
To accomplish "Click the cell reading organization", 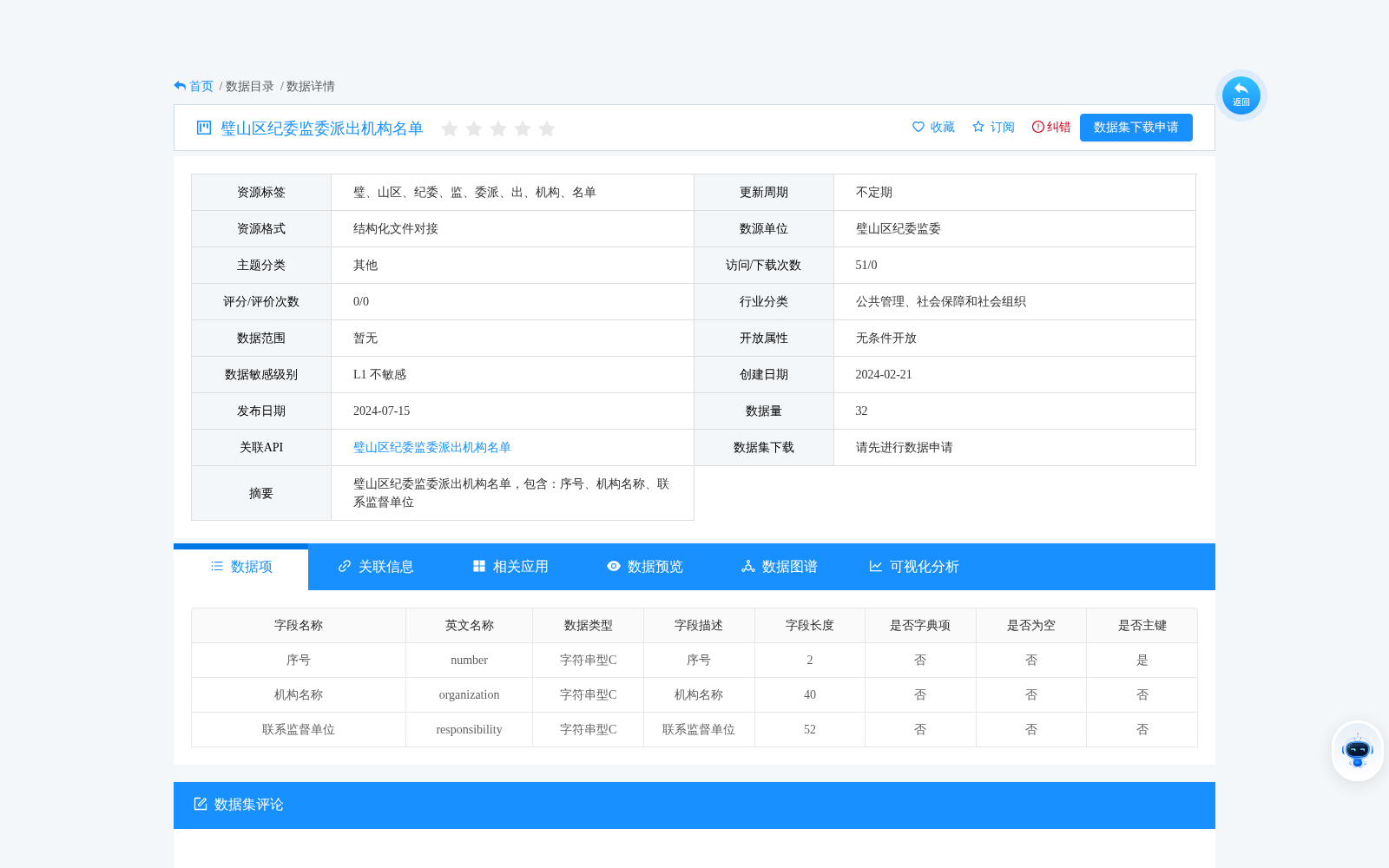I will tap(470, 694).
